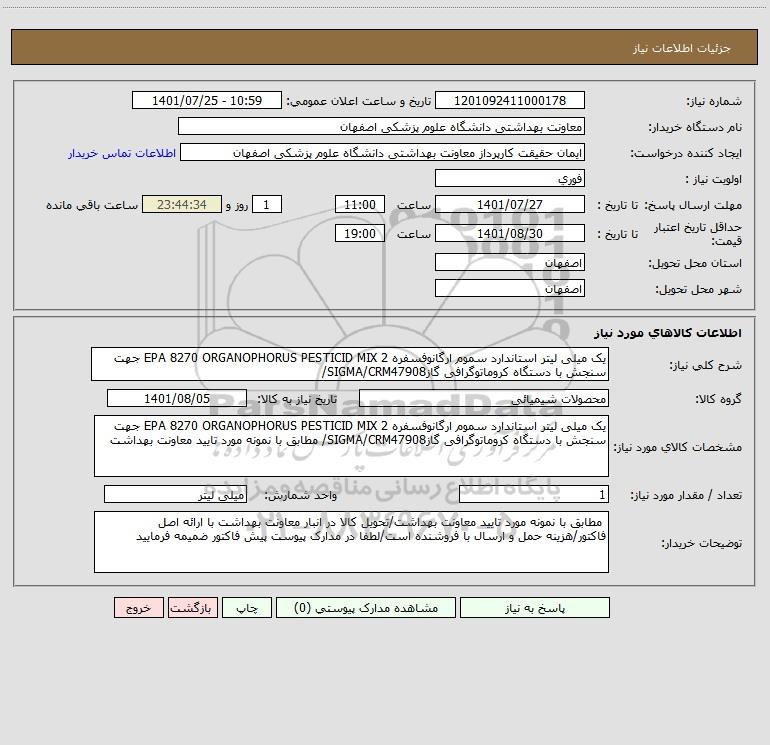The width and height of the screenshot is (770, 745).
Task: Click the ایجاد کننده درخواست label
Action: point(686,153)
